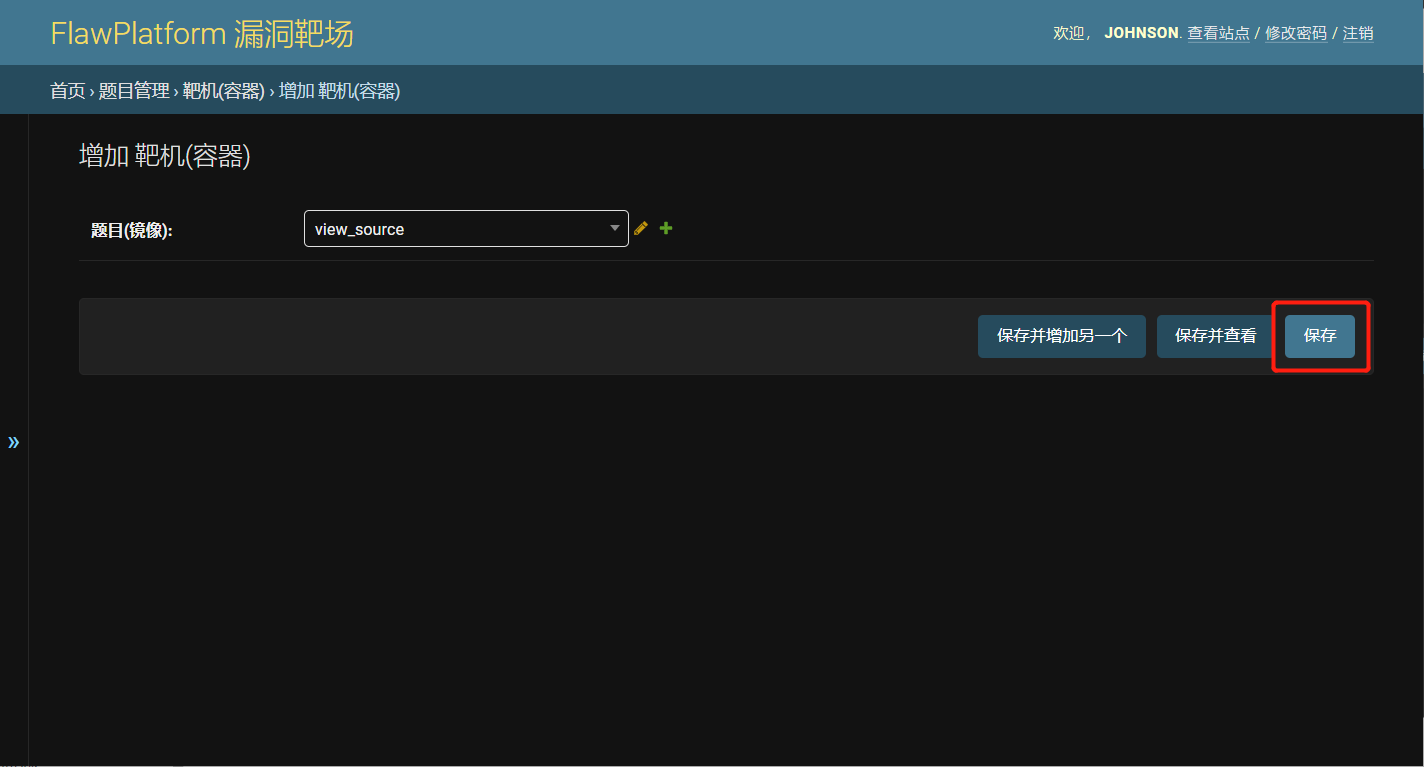The height and width of the screenshot is (767, 1424).
Task: Click the JOHNSON username text
Action: (x=1141, y=33)
